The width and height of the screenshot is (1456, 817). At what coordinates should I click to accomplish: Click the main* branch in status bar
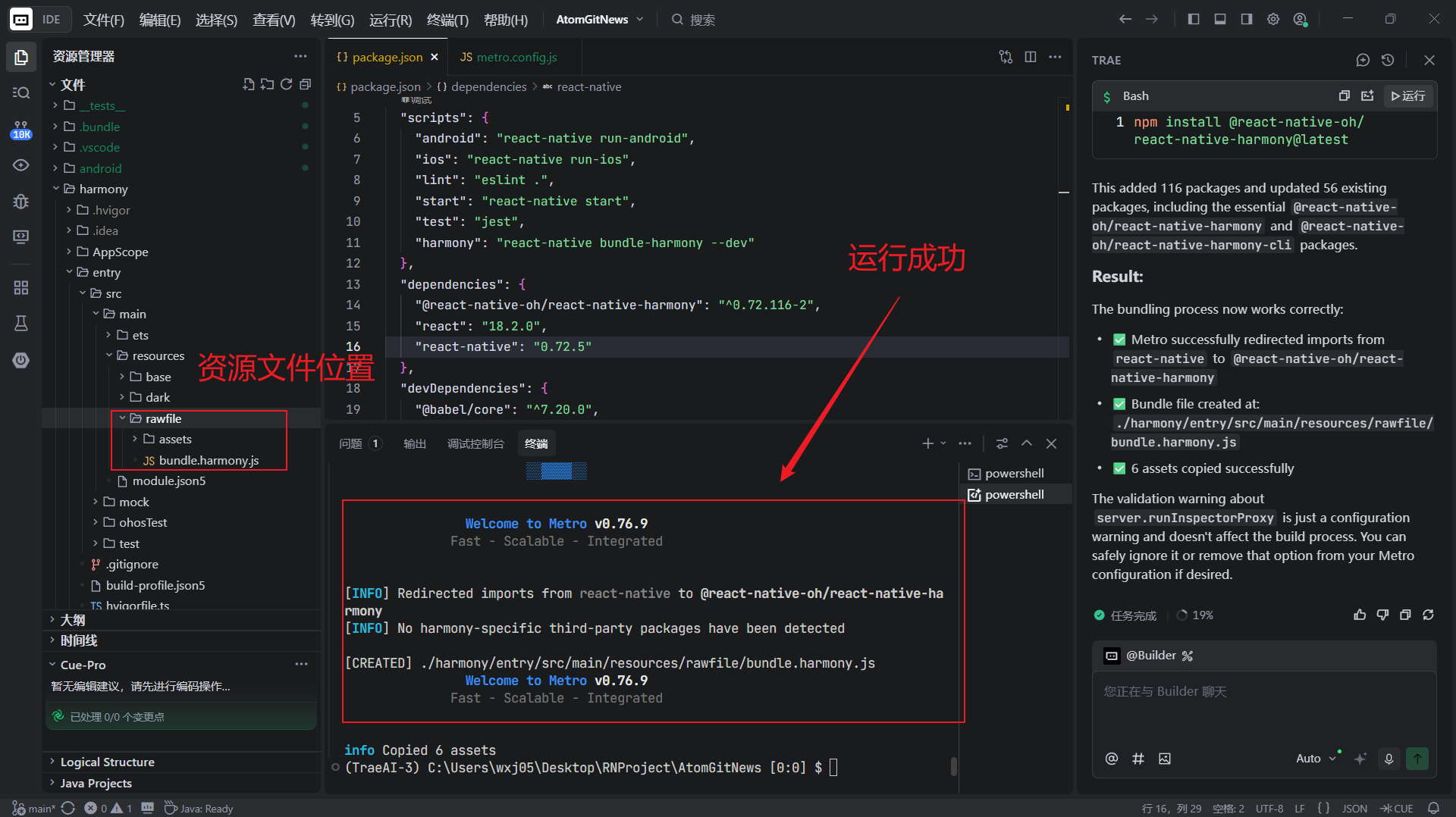[35, 809]
